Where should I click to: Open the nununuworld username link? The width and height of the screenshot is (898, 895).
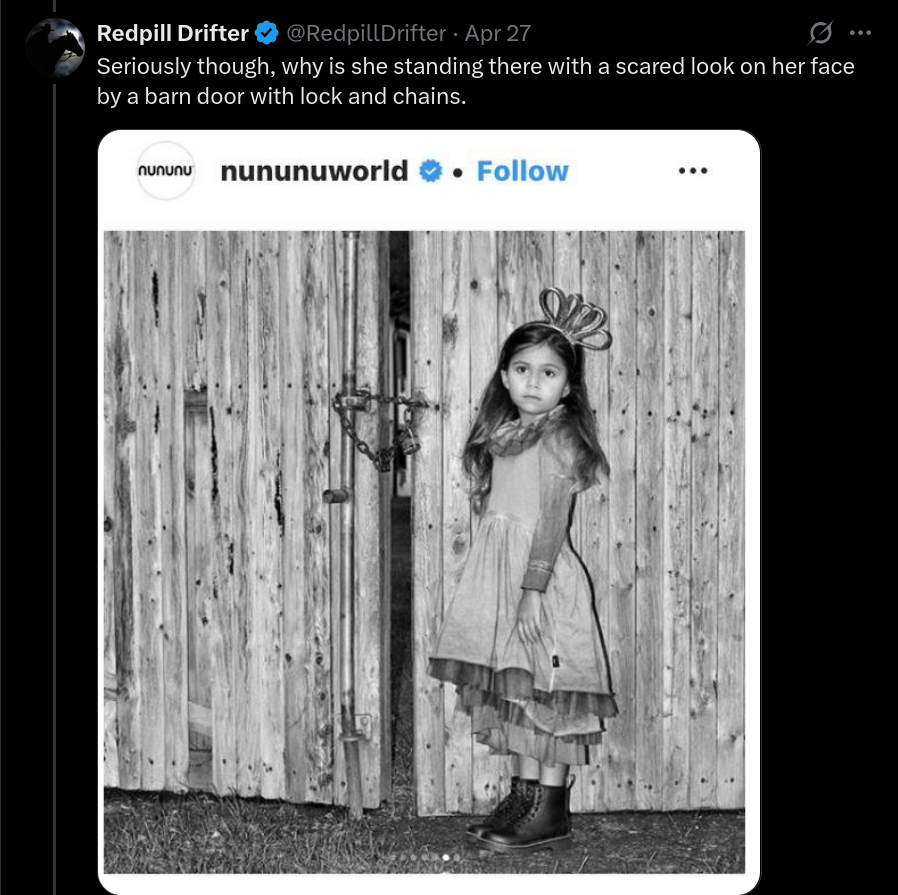tap(314, 171)
